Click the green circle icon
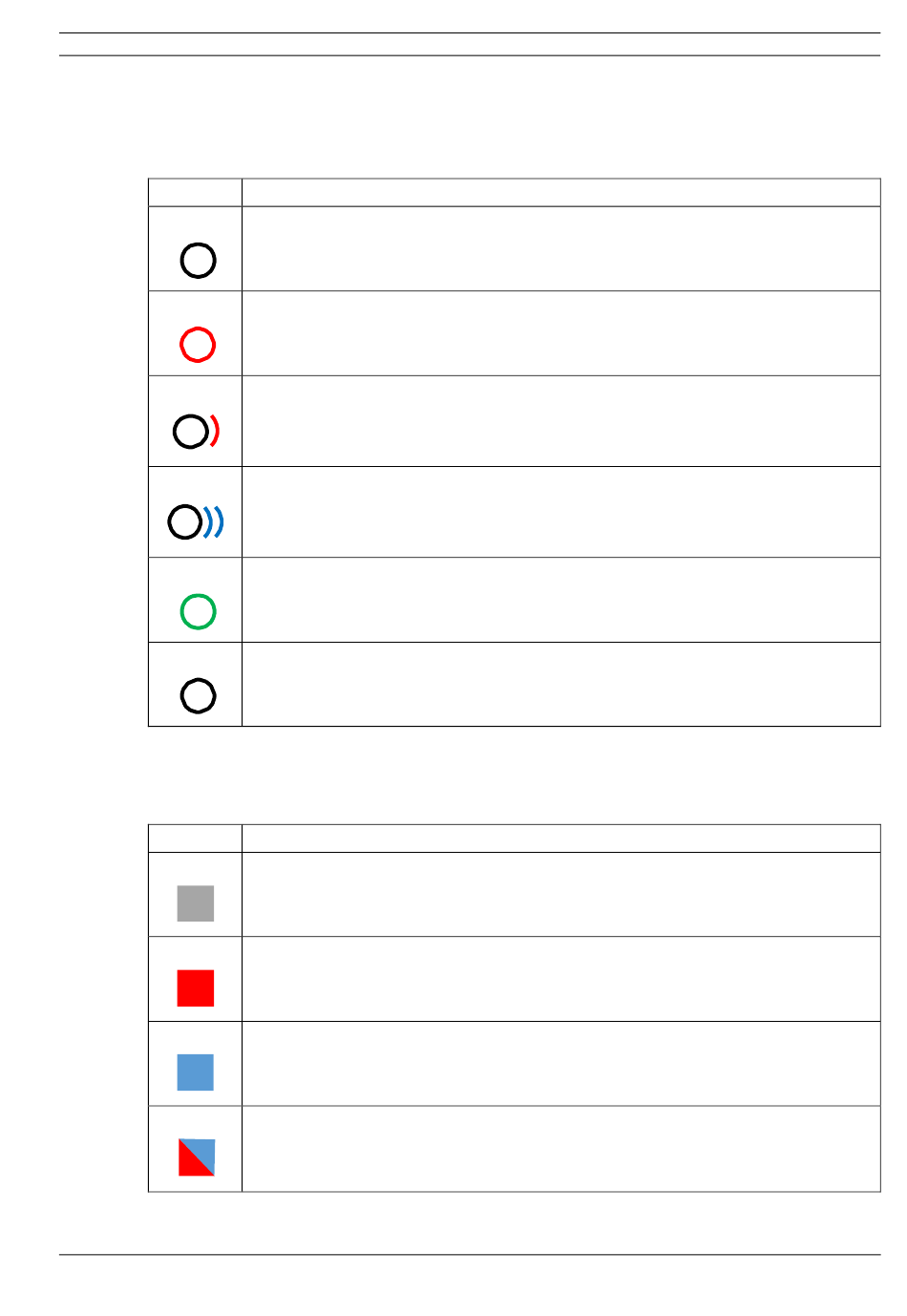 tap(198, 611)
